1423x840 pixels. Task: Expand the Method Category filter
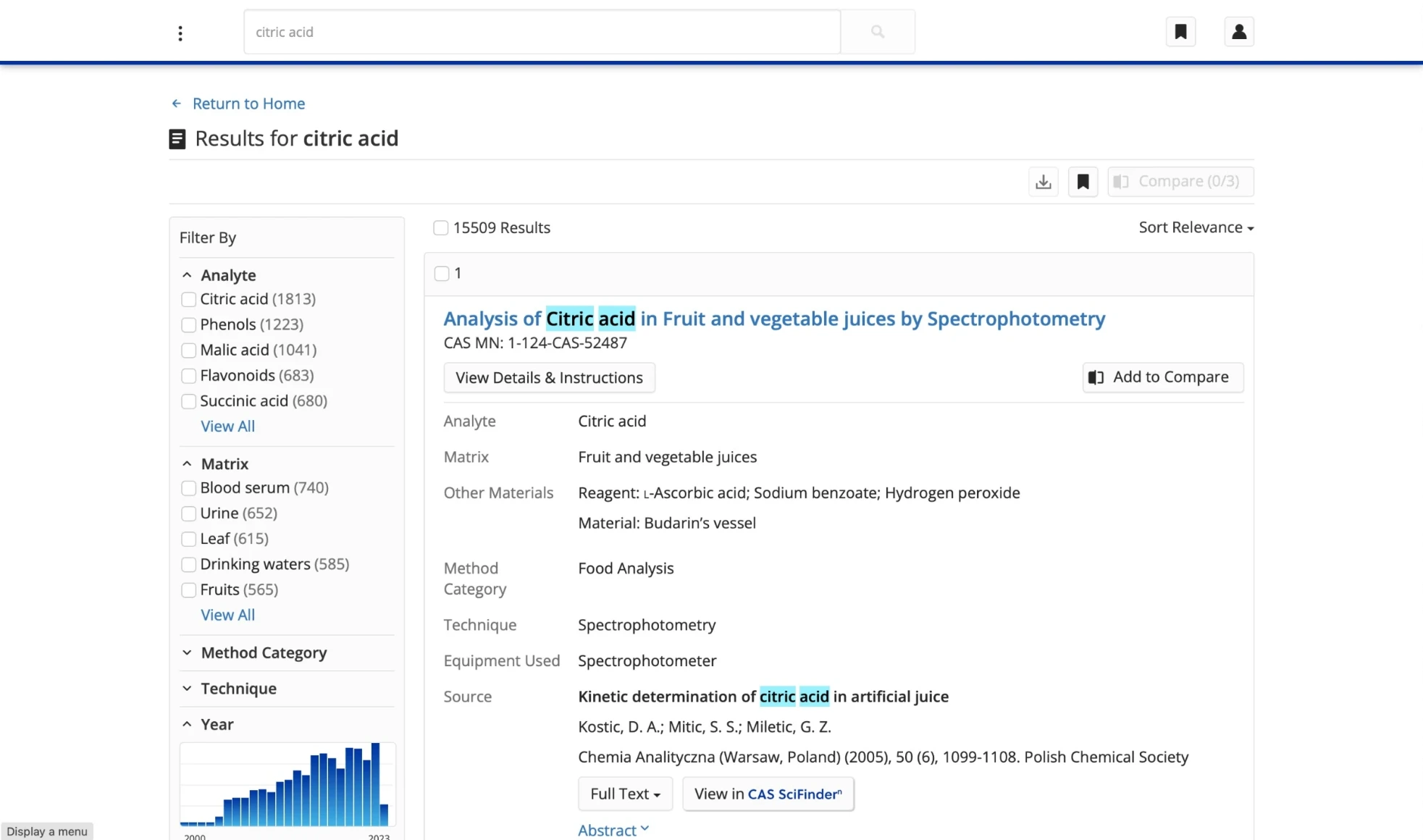point(187,652)
